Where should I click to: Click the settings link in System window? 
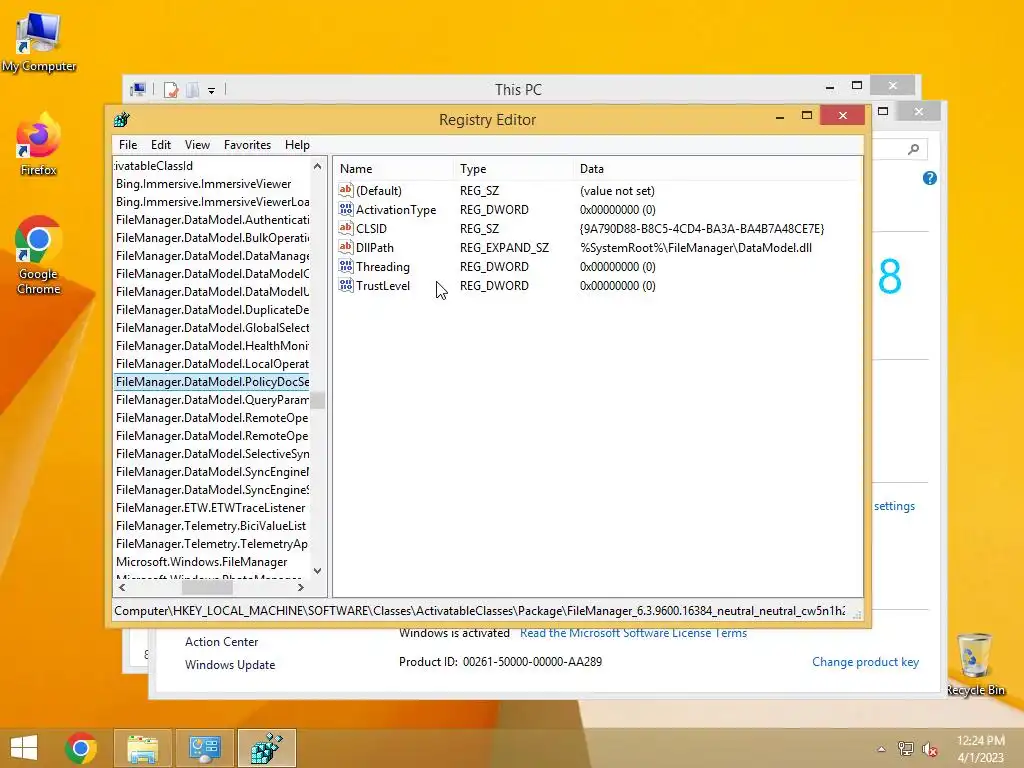(894, 505)
